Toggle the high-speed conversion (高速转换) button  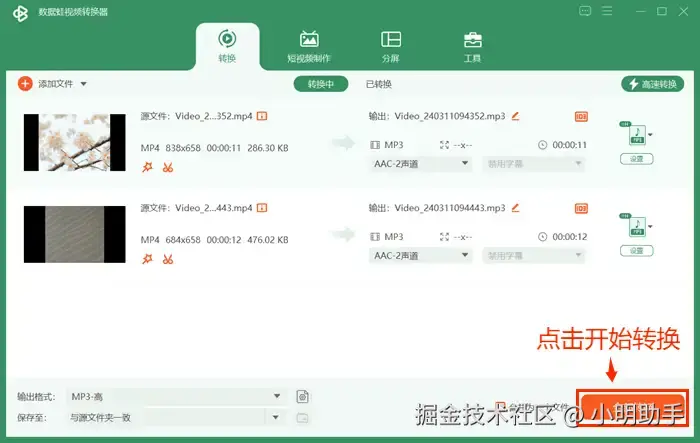pos(652,84)
